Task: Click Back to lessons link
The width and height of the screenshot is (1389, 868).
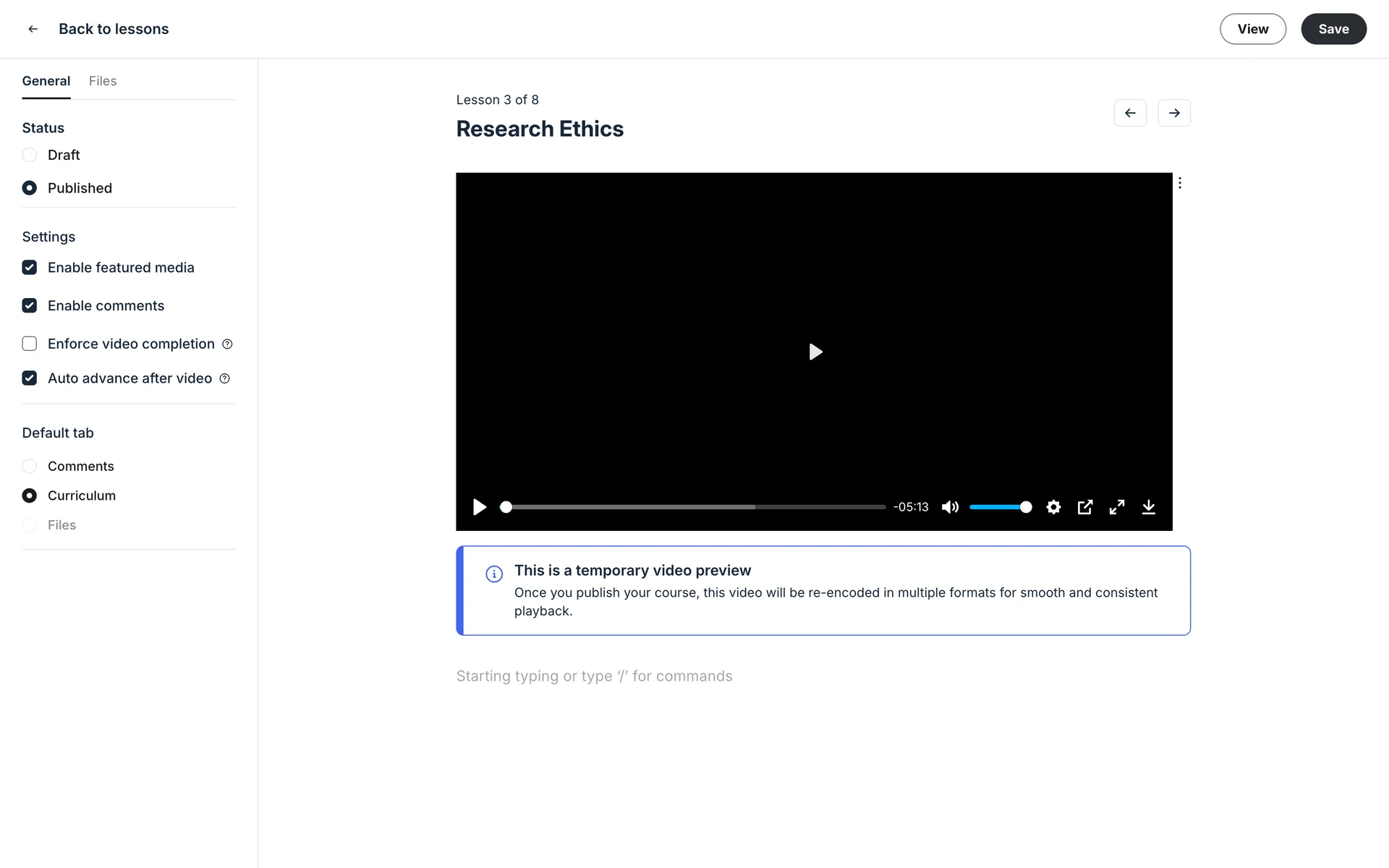Action: (x=113, y=29)
